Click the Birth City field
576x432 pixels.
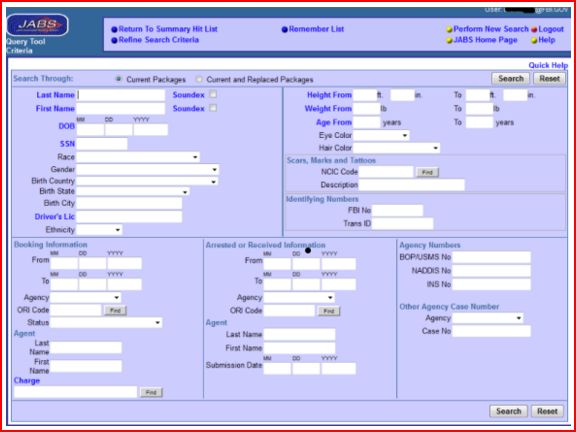pyautogui.click(x=129, y=204)
